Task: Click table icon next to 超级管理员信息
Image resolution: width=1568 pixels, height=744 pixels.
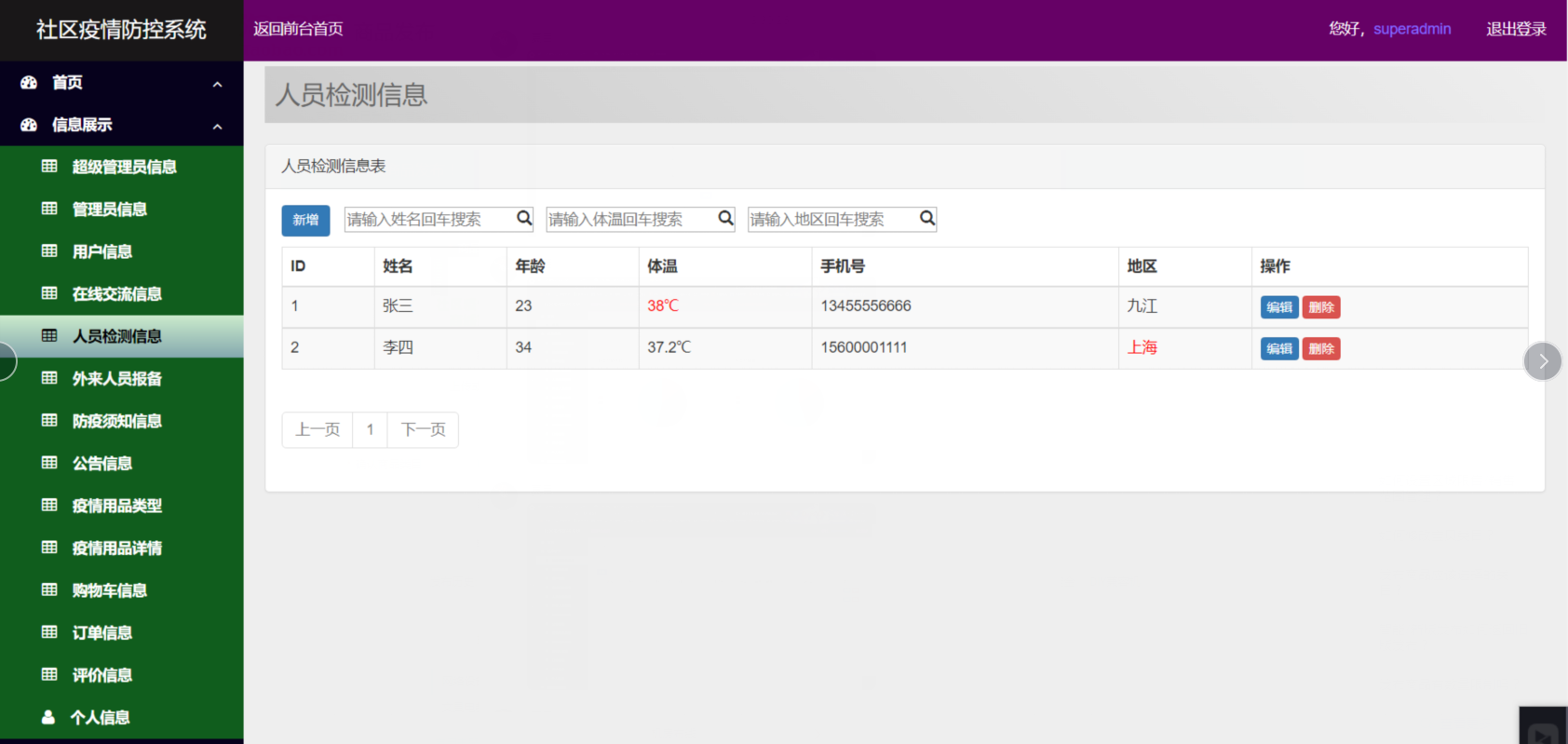Action: [x=49, y=167]
